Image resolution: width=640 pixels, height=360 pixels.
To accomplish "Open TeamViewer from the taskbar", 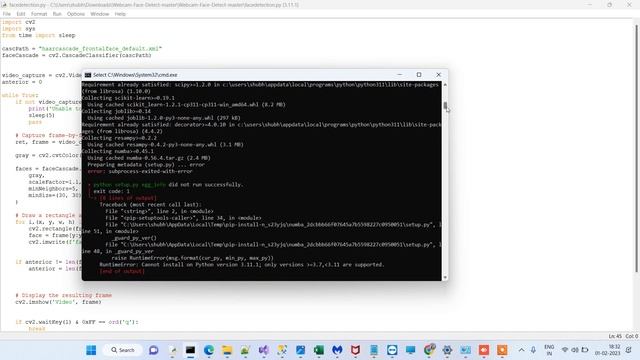I will pos(392,350).
